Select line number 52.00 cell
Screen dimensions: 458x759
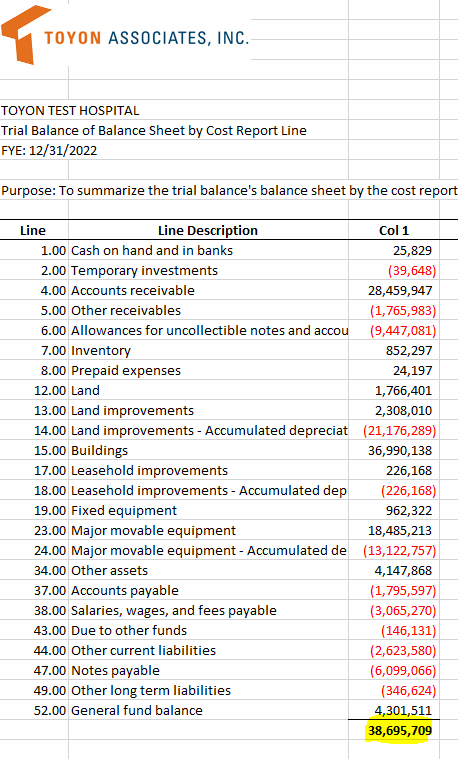click(34, 711)
